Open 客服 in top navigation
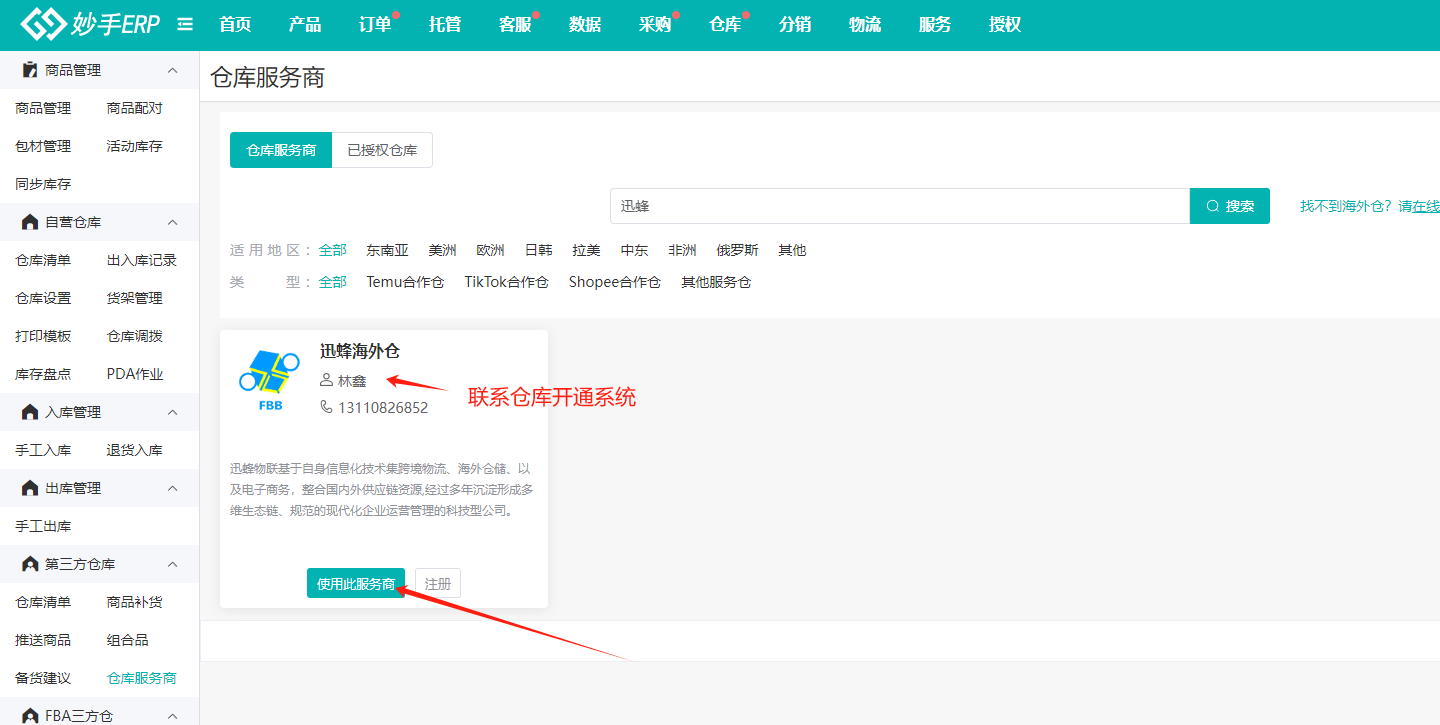Image resolution: width=1440 pixels, height=725 pixels. (x=515, y=25)
